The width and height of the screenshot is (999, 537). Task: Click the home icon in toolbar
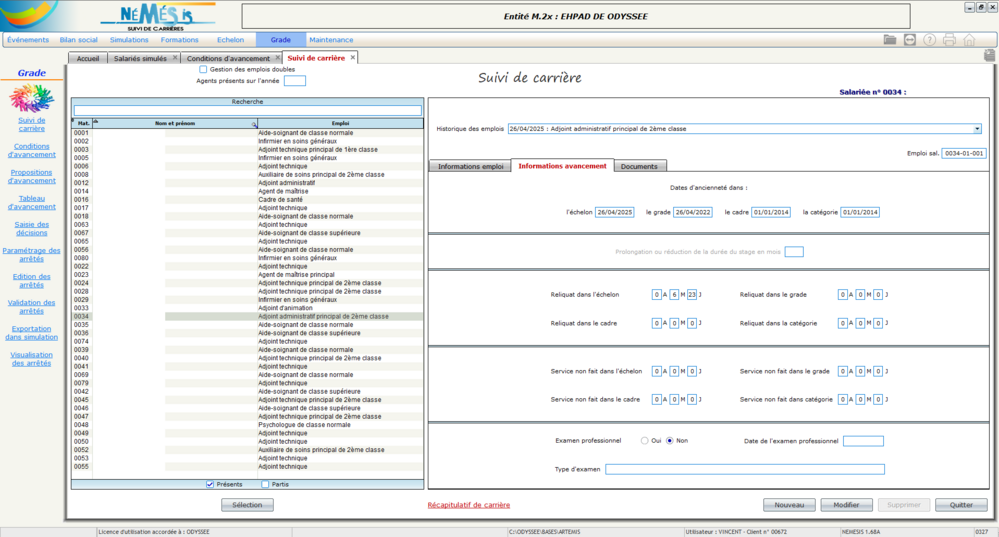(x=969, y=40)
